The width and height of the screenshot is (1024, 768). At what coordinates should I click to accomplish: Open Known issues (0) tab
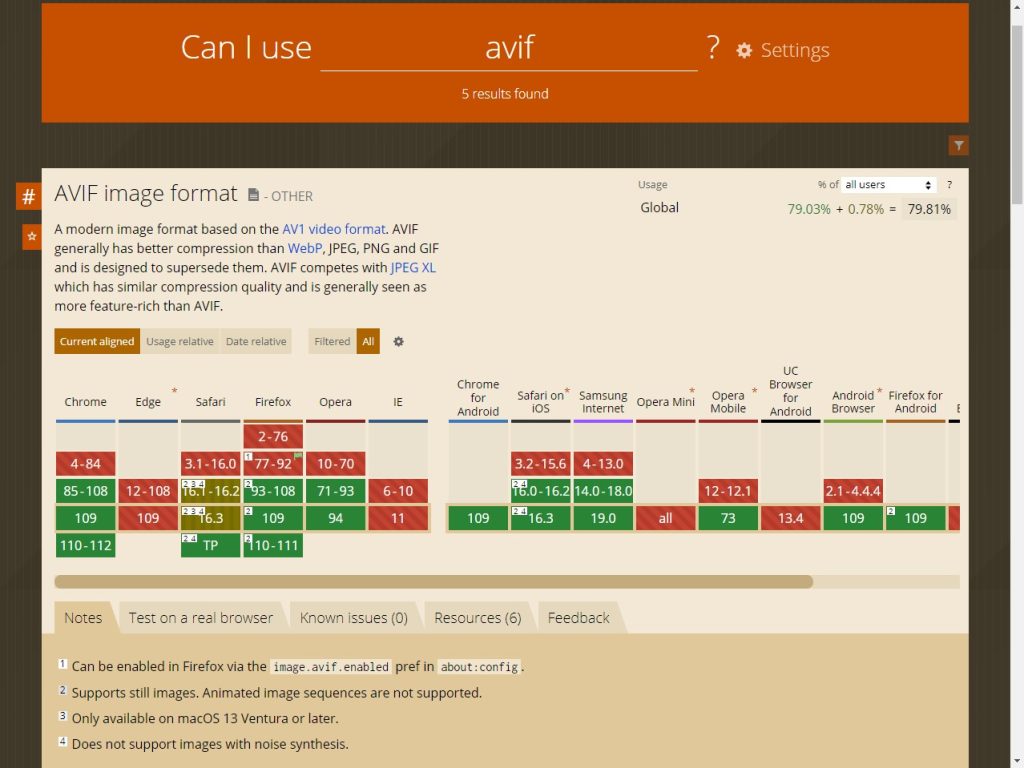click(x=353, y=618)
